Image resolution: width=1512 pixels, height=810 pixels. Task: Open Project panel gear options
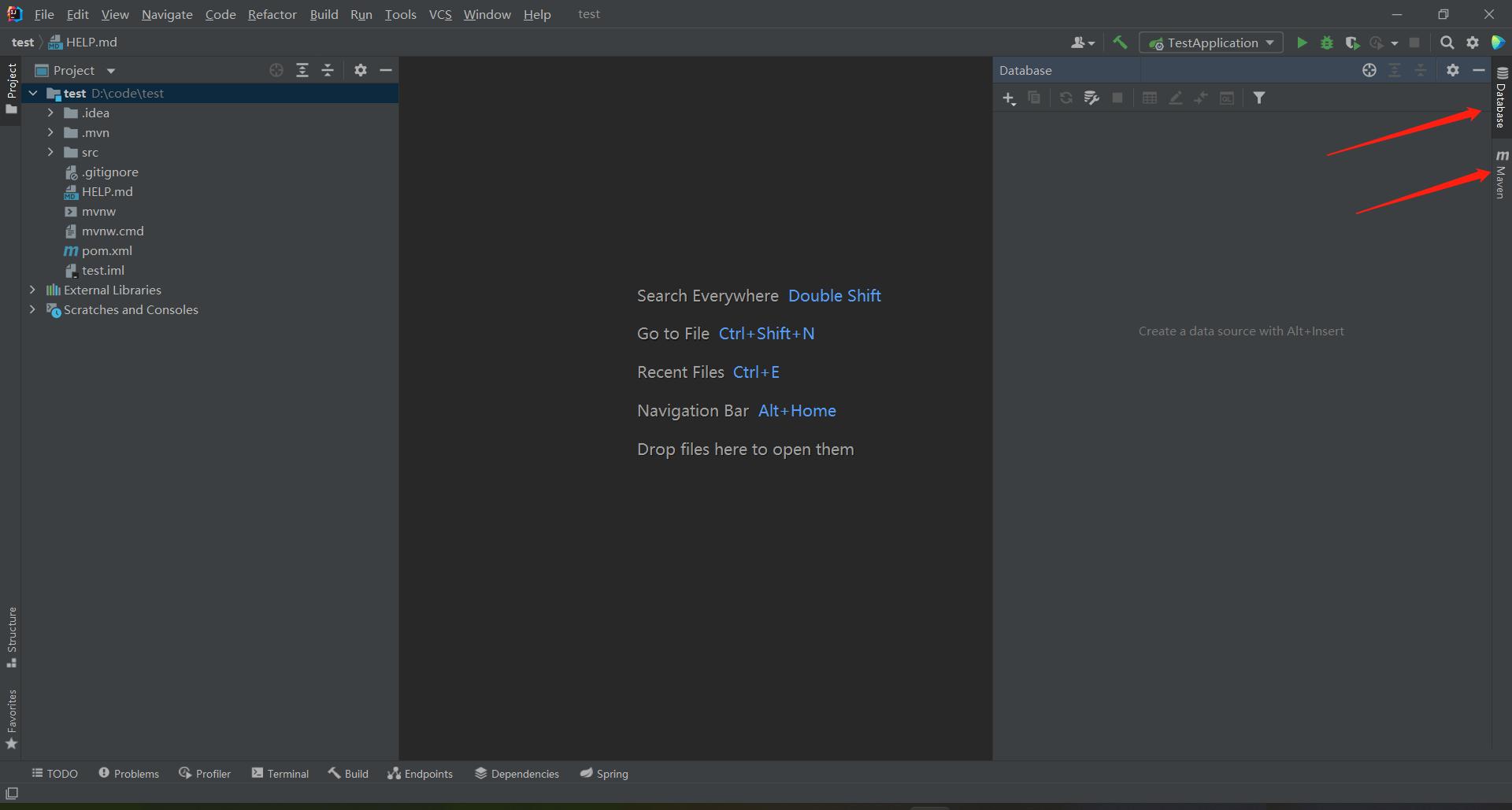point(361,70)
